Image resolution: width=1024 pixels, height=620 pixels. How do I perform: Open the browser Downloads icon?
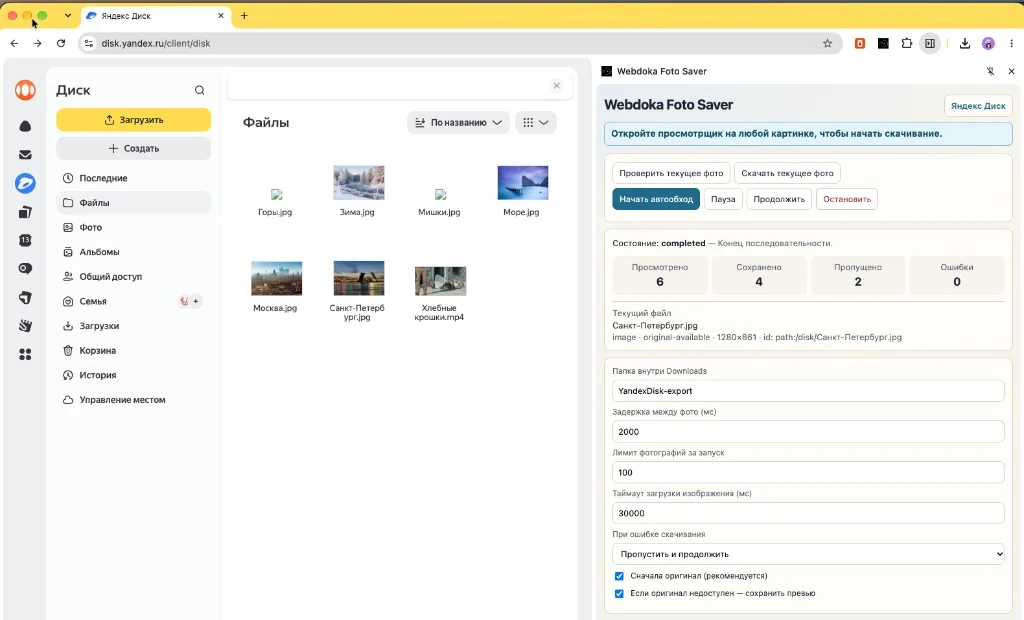965,43
